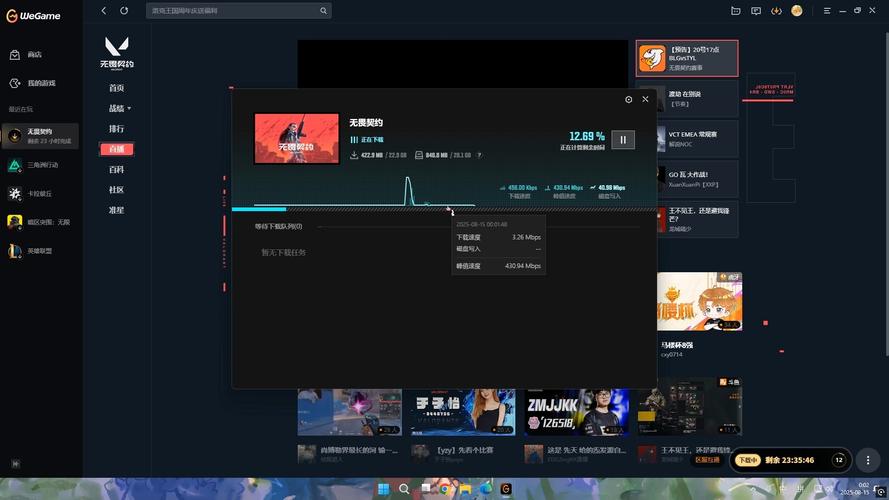Open download dialog settings gear

(629, 99)
